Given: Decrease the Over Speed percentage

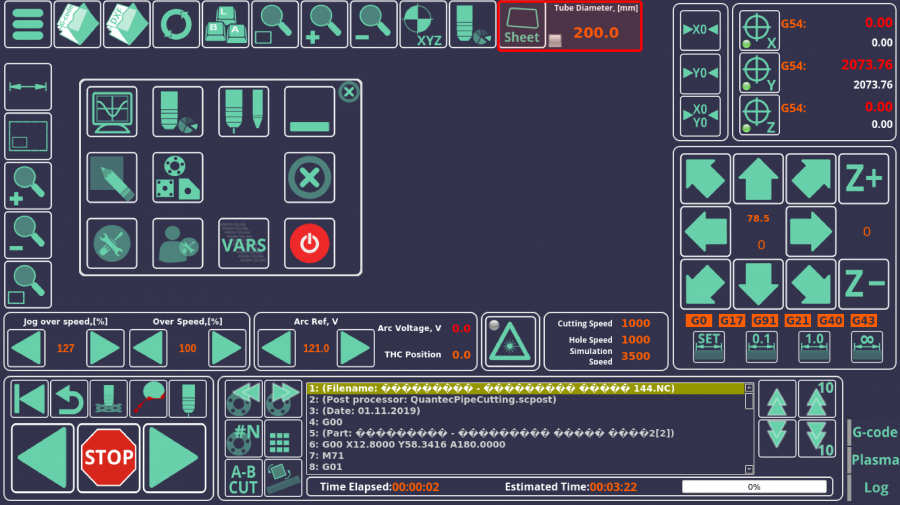Looking at the screenshot, I should tap(148, 348).
